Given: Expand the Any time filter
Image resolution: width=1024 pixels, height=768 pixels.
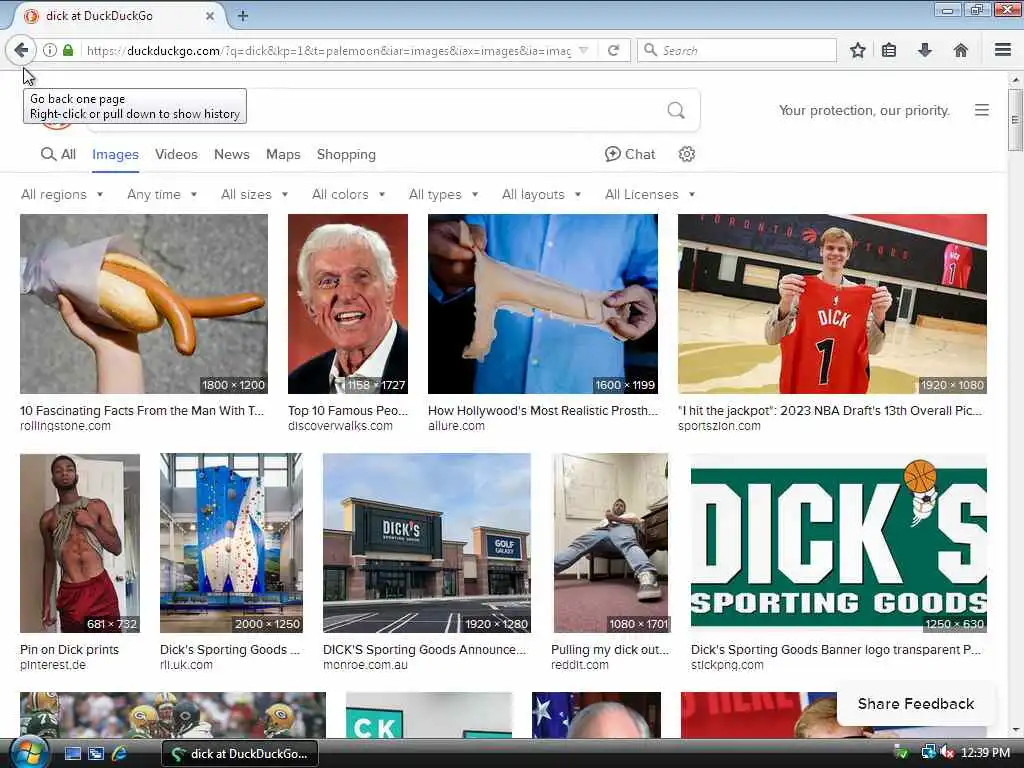Looking at the screenshot, I should [162, 195].
